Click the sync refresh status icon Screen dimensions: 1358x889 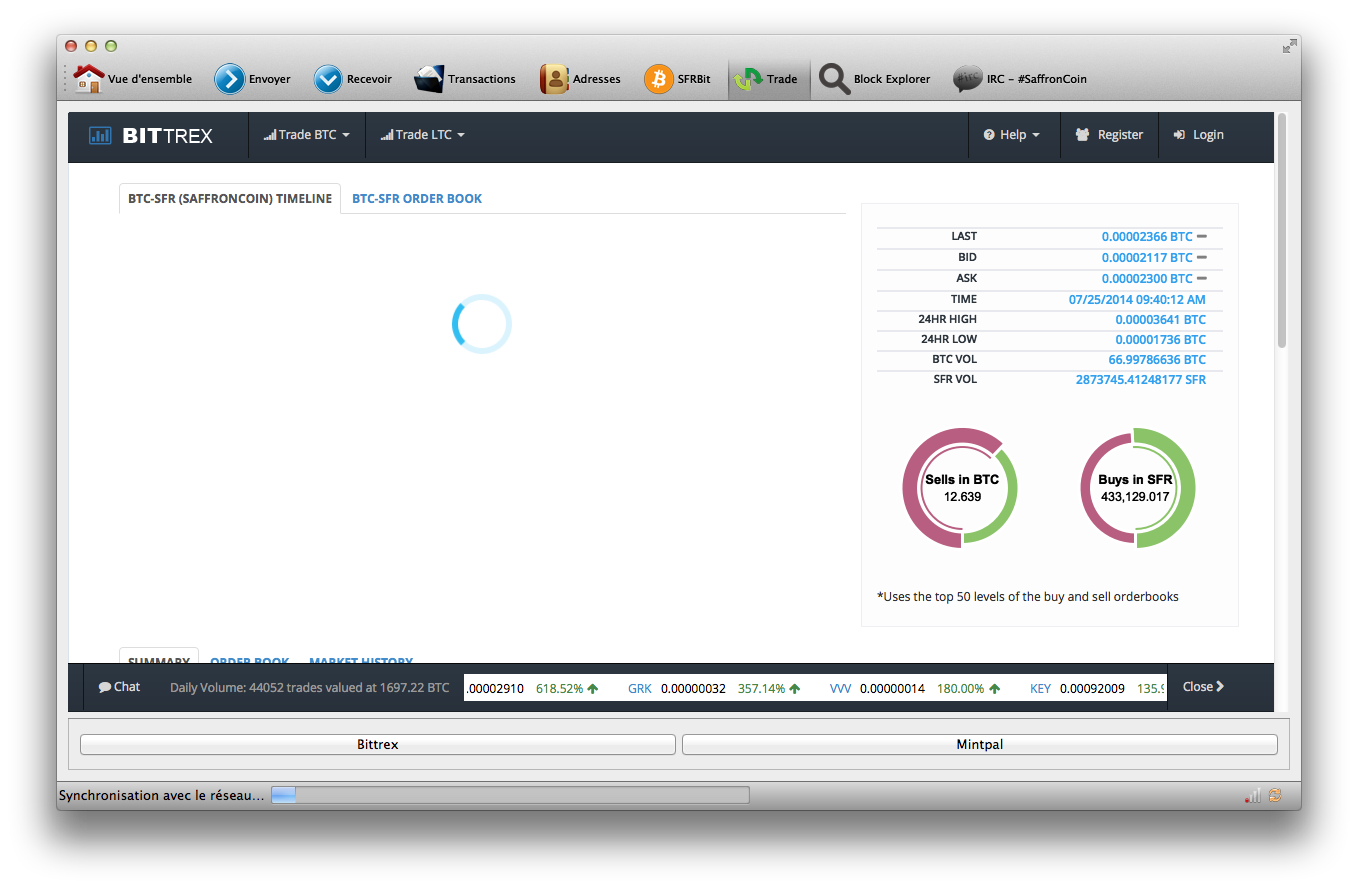1275,796
